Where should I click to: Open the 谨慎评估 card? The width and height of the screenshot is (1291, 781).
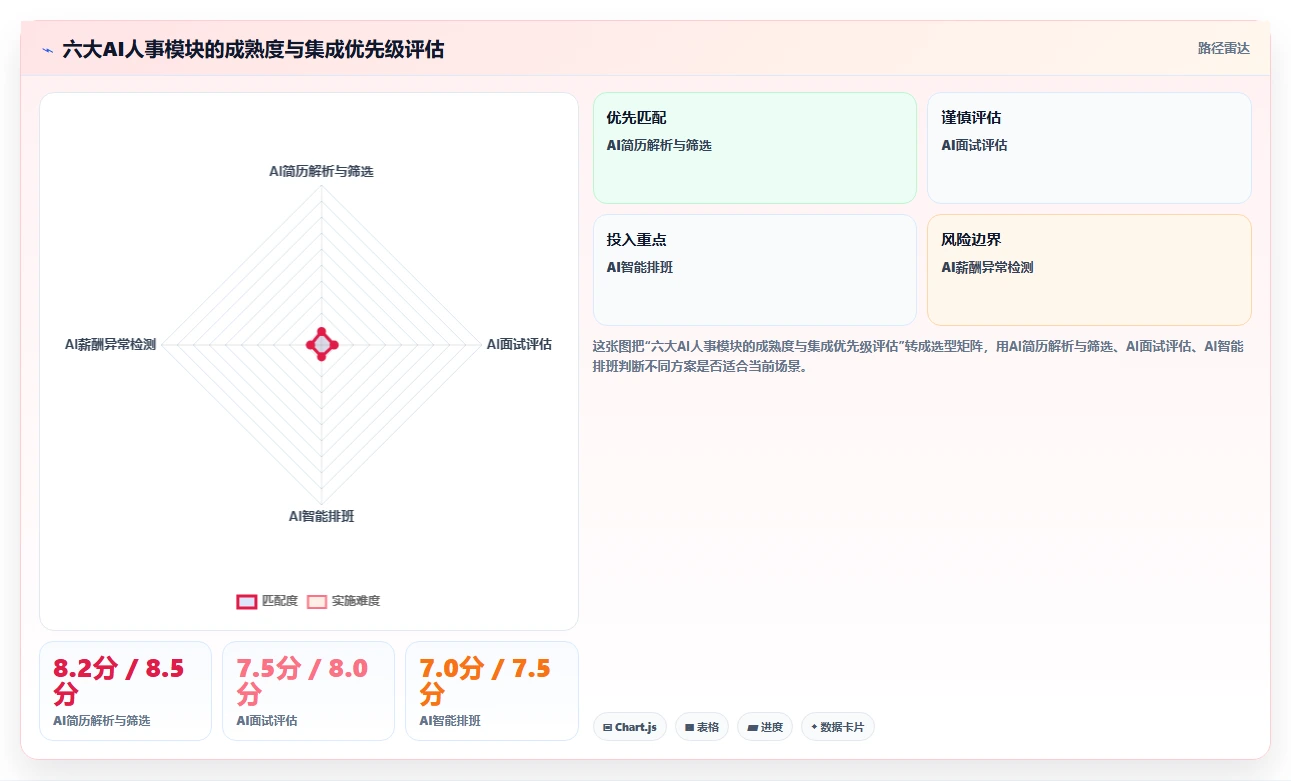coord(1089,148)
